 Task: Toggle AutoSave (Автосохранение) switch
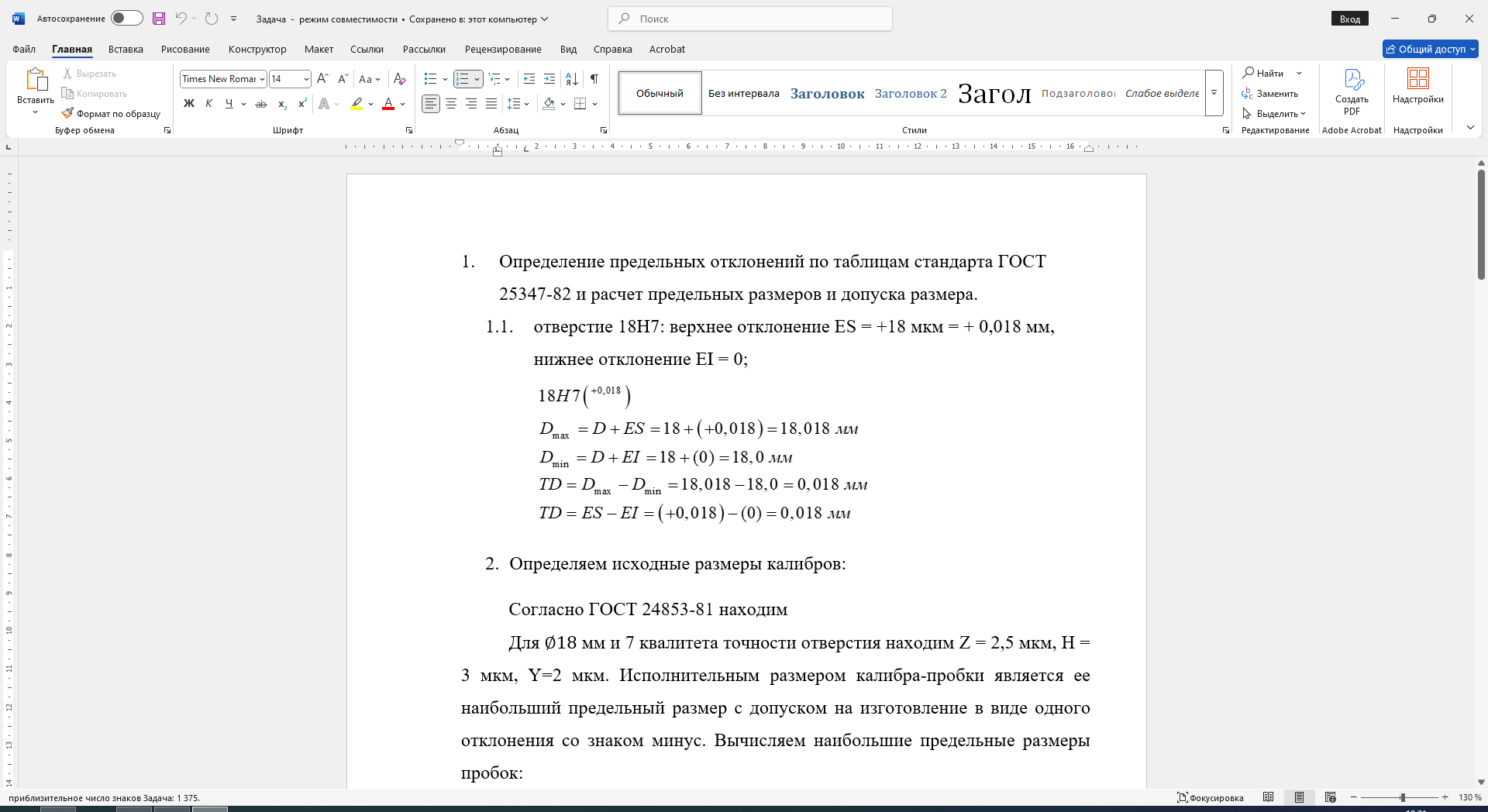pyautogui.click(x=126, y=18)
